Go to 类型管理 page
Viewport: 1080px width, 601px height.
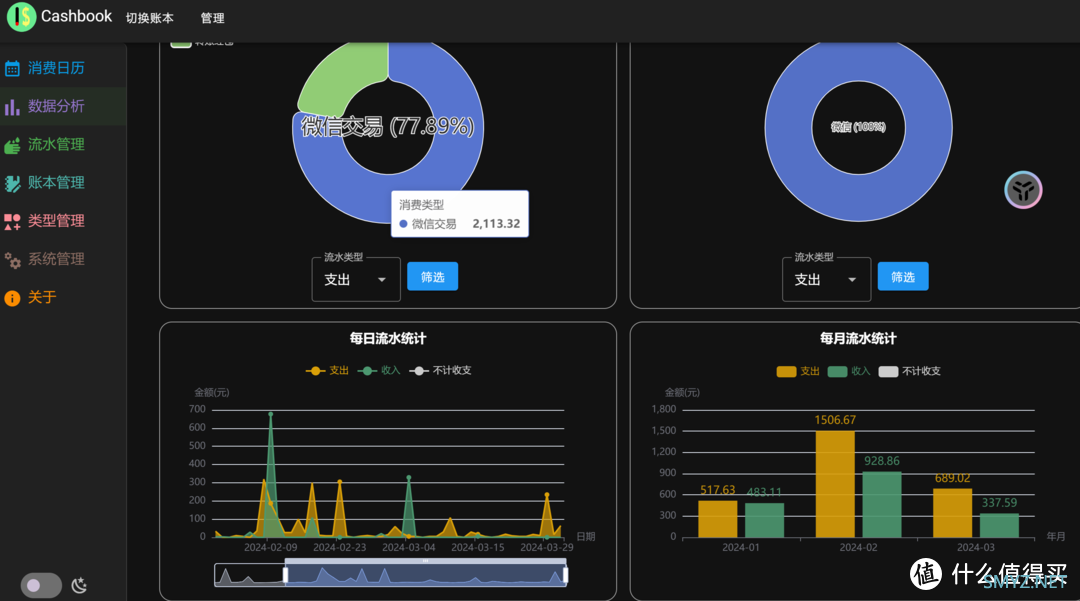[56, 221]
